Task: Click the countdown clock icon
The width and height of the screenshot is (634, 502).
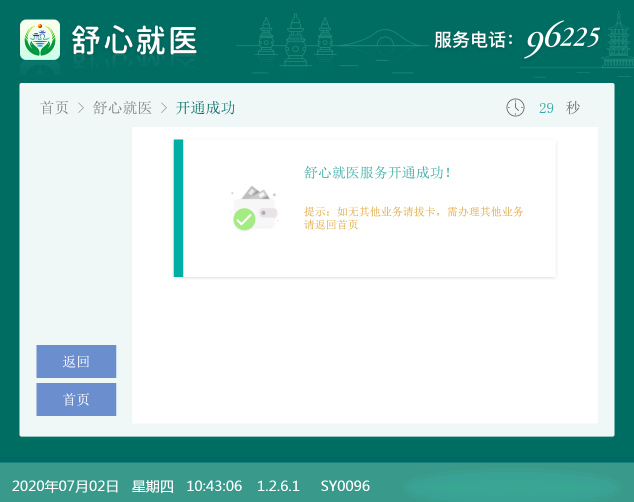Action: tap(515, 108)
